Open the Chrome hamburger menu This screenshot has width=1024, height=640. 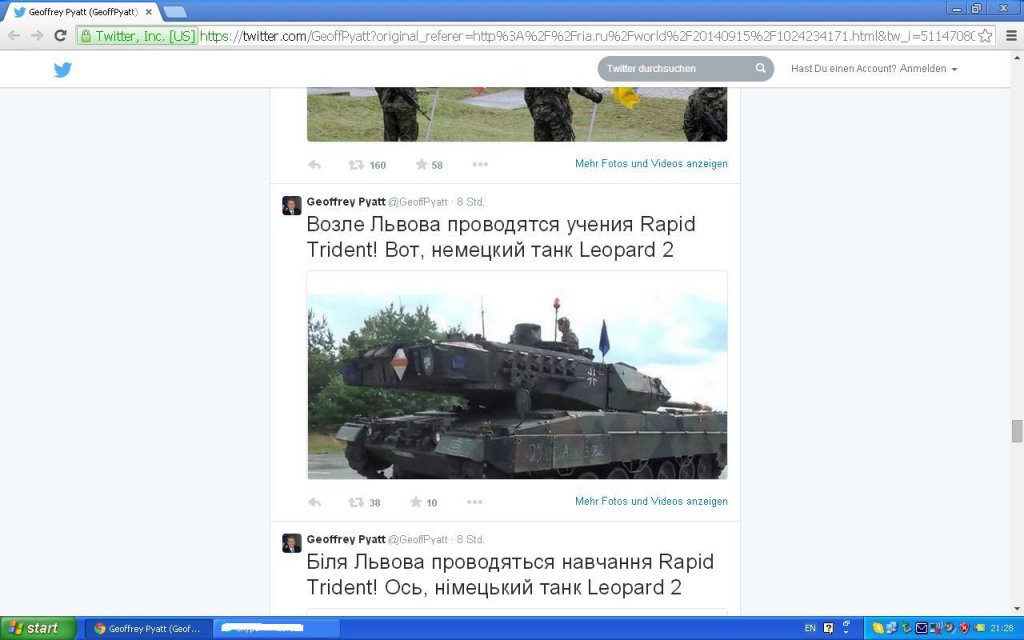(x=1010, y=36)
